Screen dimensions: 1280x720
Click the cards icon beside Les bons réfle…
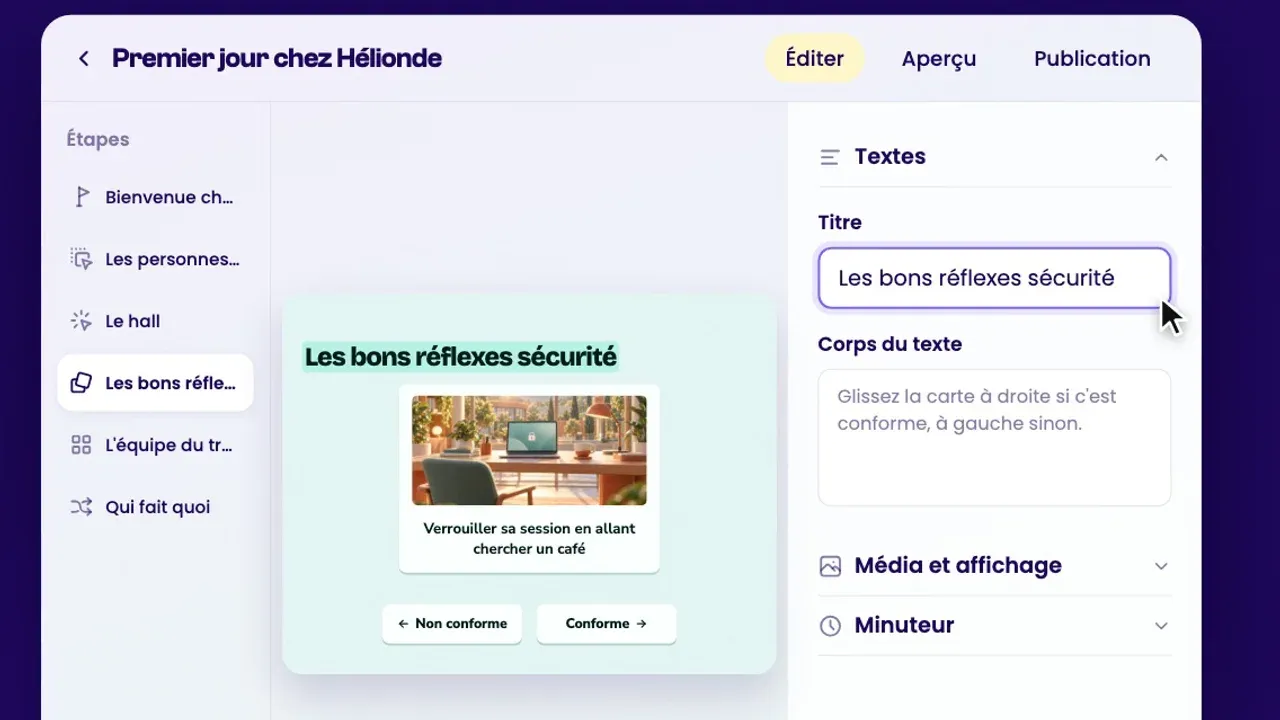pos(81,383)
